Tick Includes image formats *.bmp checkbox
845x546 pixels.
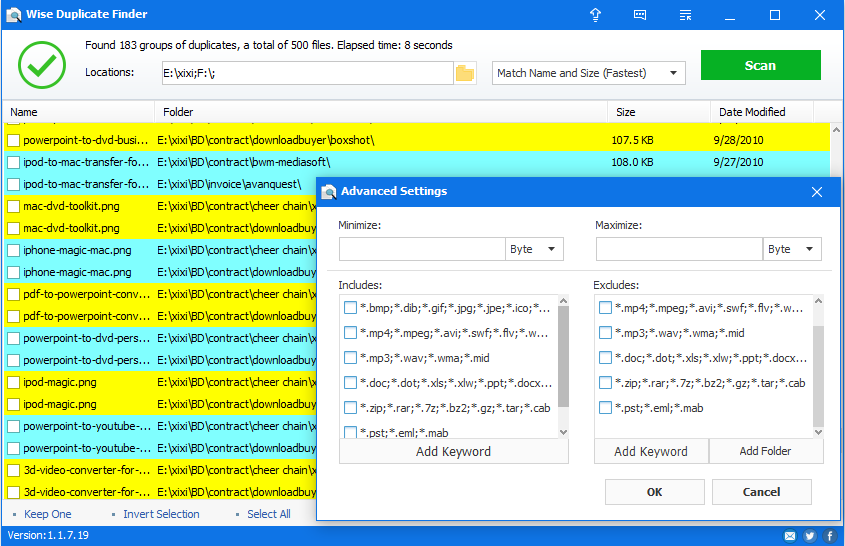350,308
